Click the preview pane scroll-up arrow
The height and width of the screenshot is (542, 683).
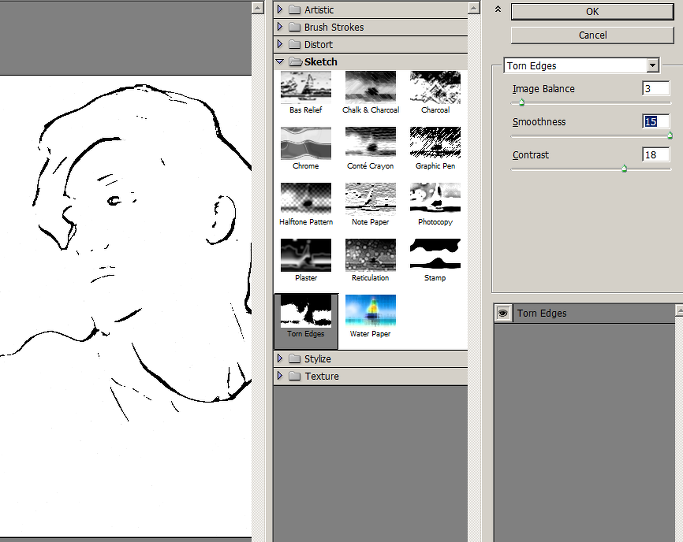point(257,8)
